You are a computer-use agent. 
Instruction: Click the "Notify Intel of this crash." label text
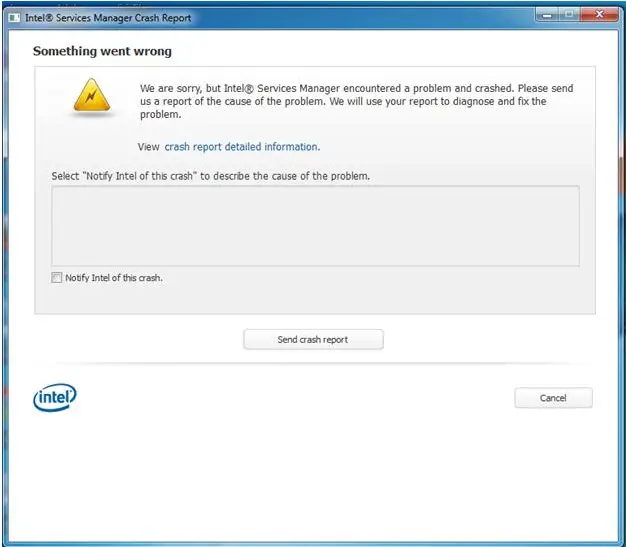[x=114, y=278]
